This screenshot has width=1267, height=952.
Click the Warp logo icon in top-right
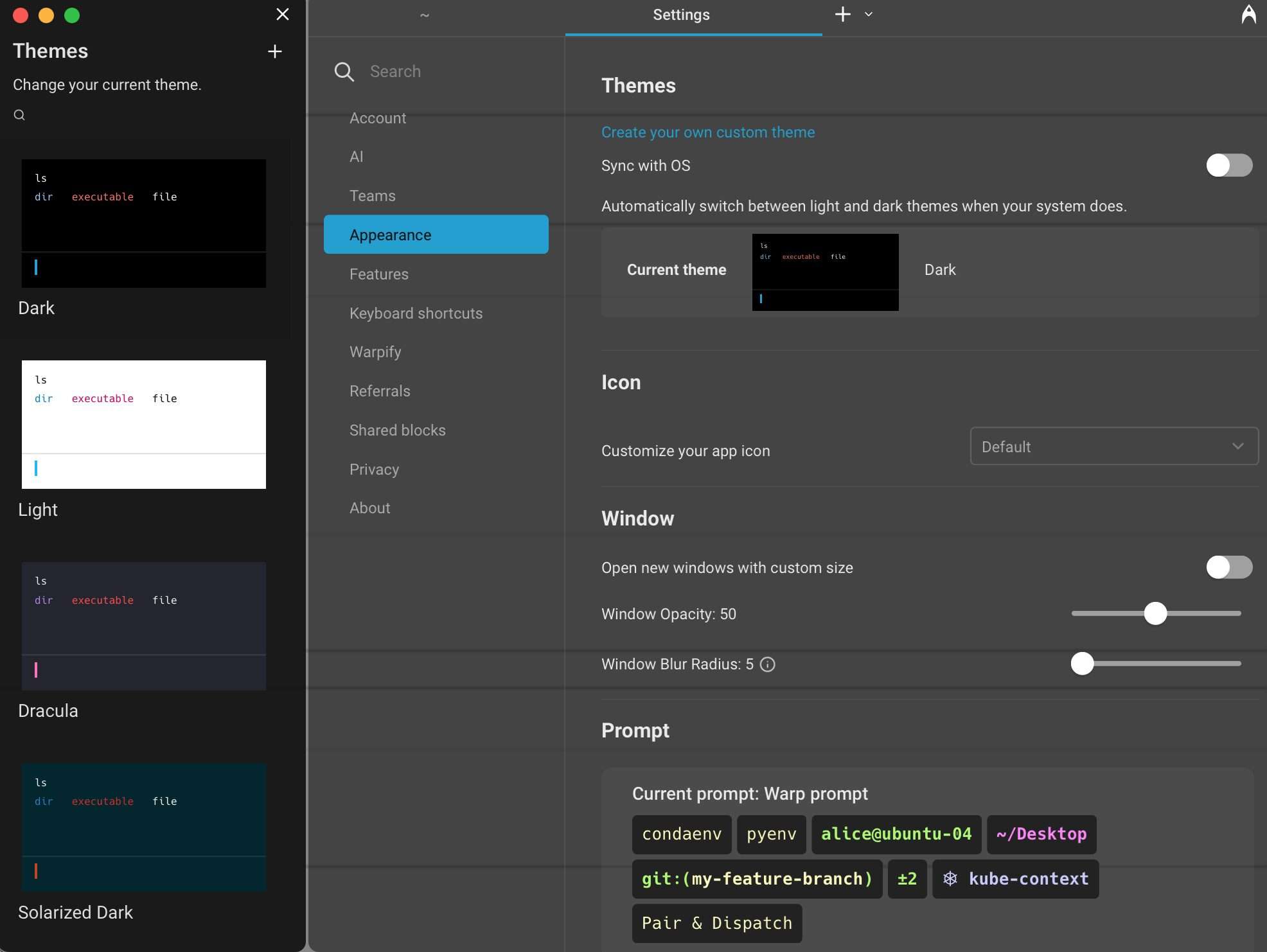click(x=1248, y=14)
